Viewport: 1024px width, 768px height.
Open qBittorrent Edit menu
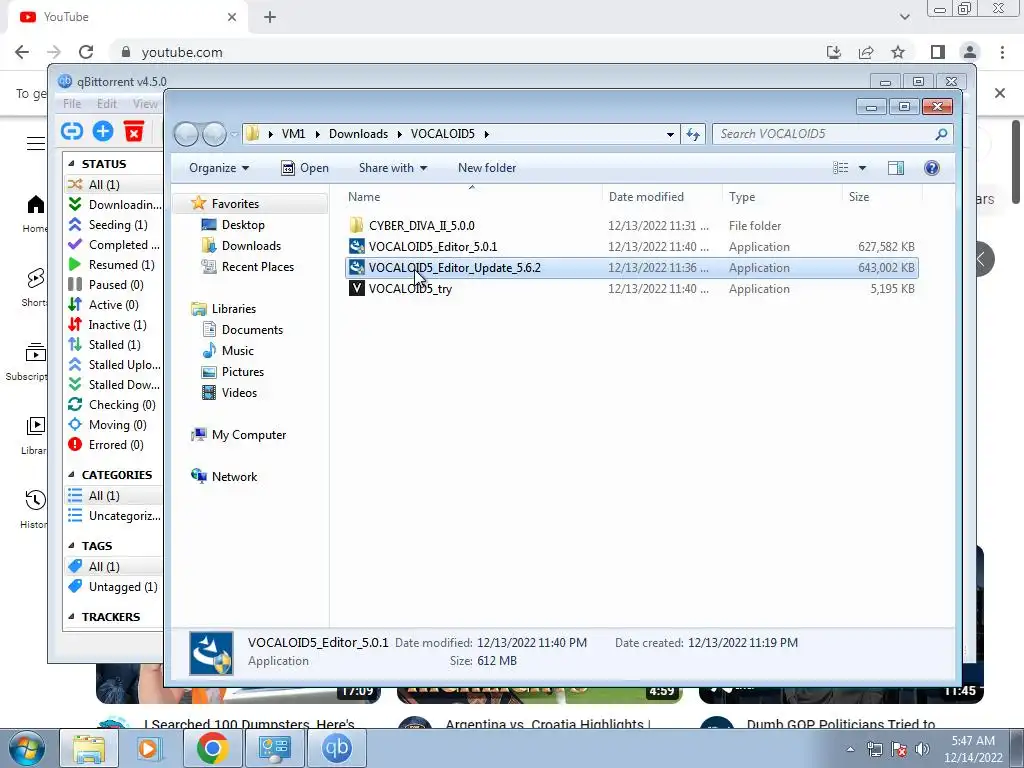[x=106, y=103]
